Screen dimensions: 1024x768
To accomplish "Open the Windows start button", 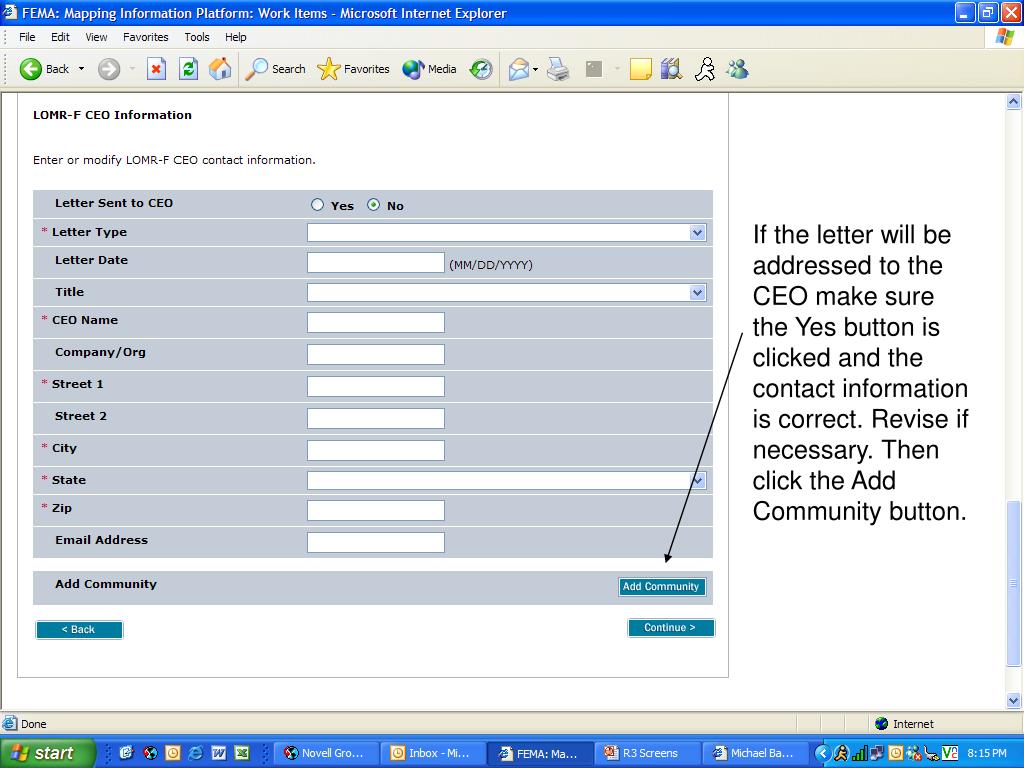I will [x=47, y=753].
